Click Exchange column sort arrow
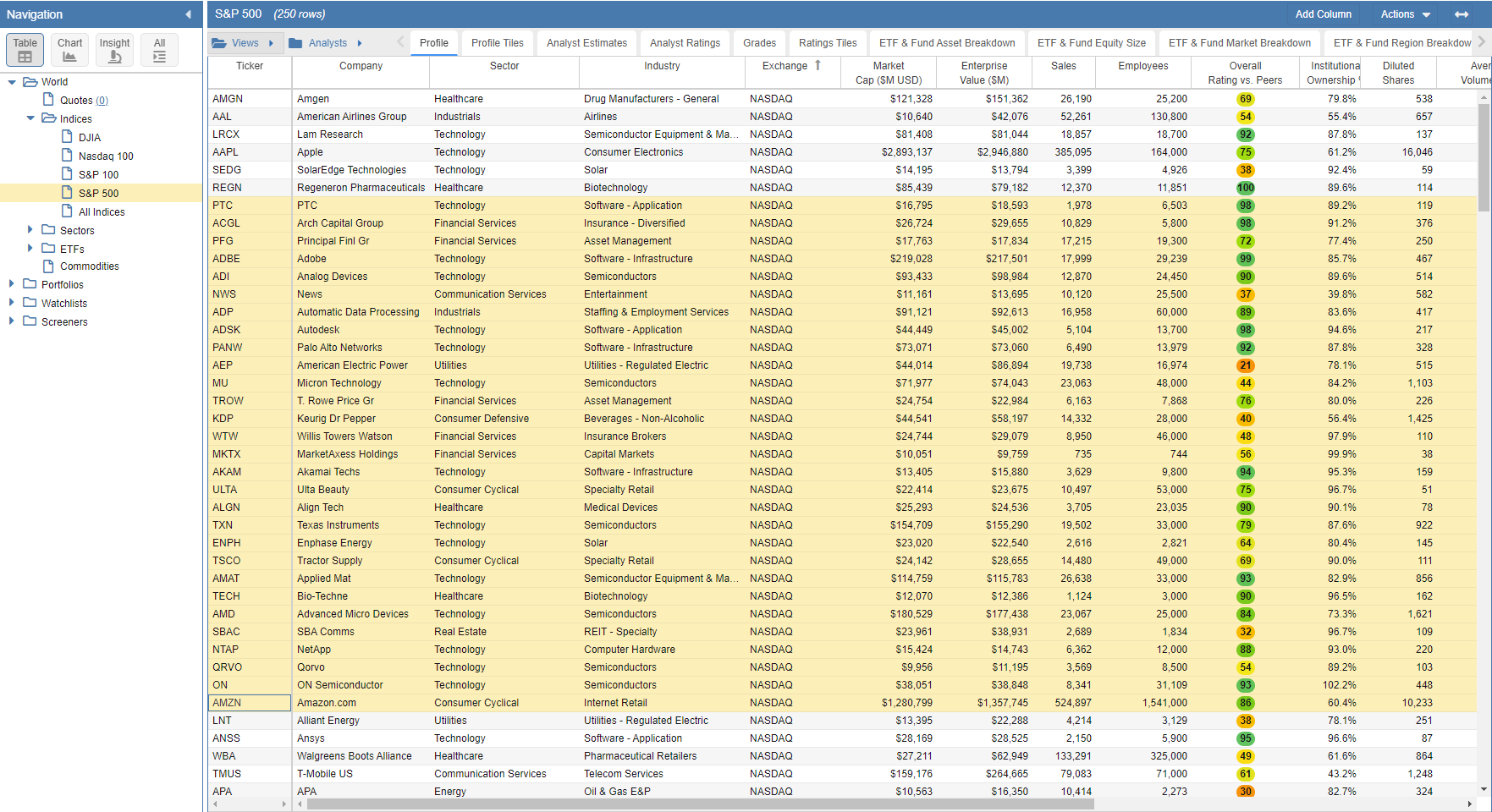The height and width of the screenshot is (812, 1492). pos(818,65)
